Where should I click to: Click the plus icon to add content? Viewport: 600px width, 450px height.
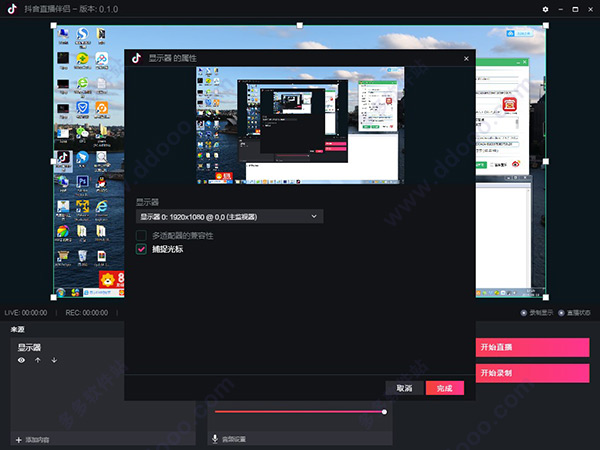tap(18, 440)
